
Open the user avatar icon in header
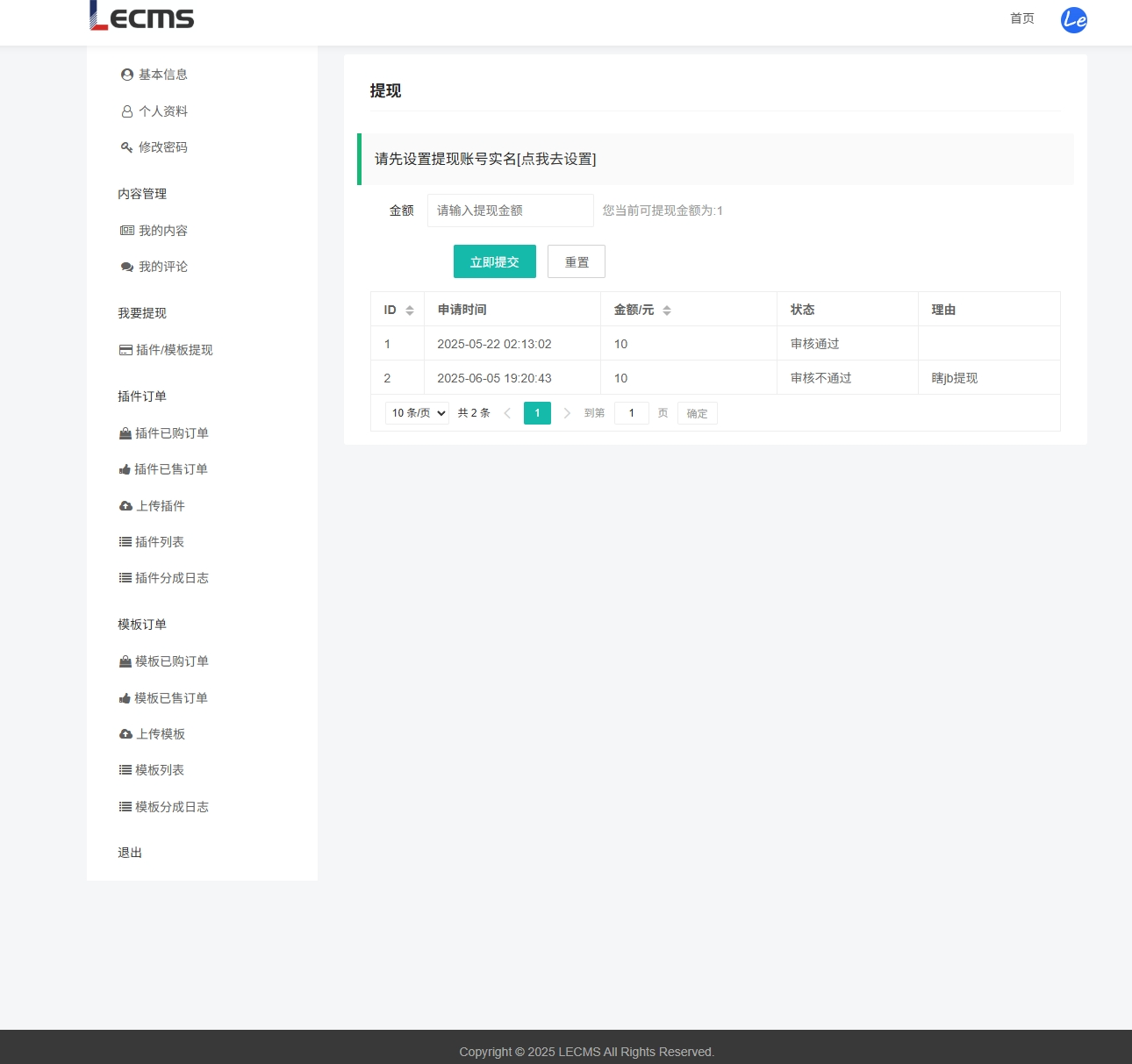click(1074, 19)
